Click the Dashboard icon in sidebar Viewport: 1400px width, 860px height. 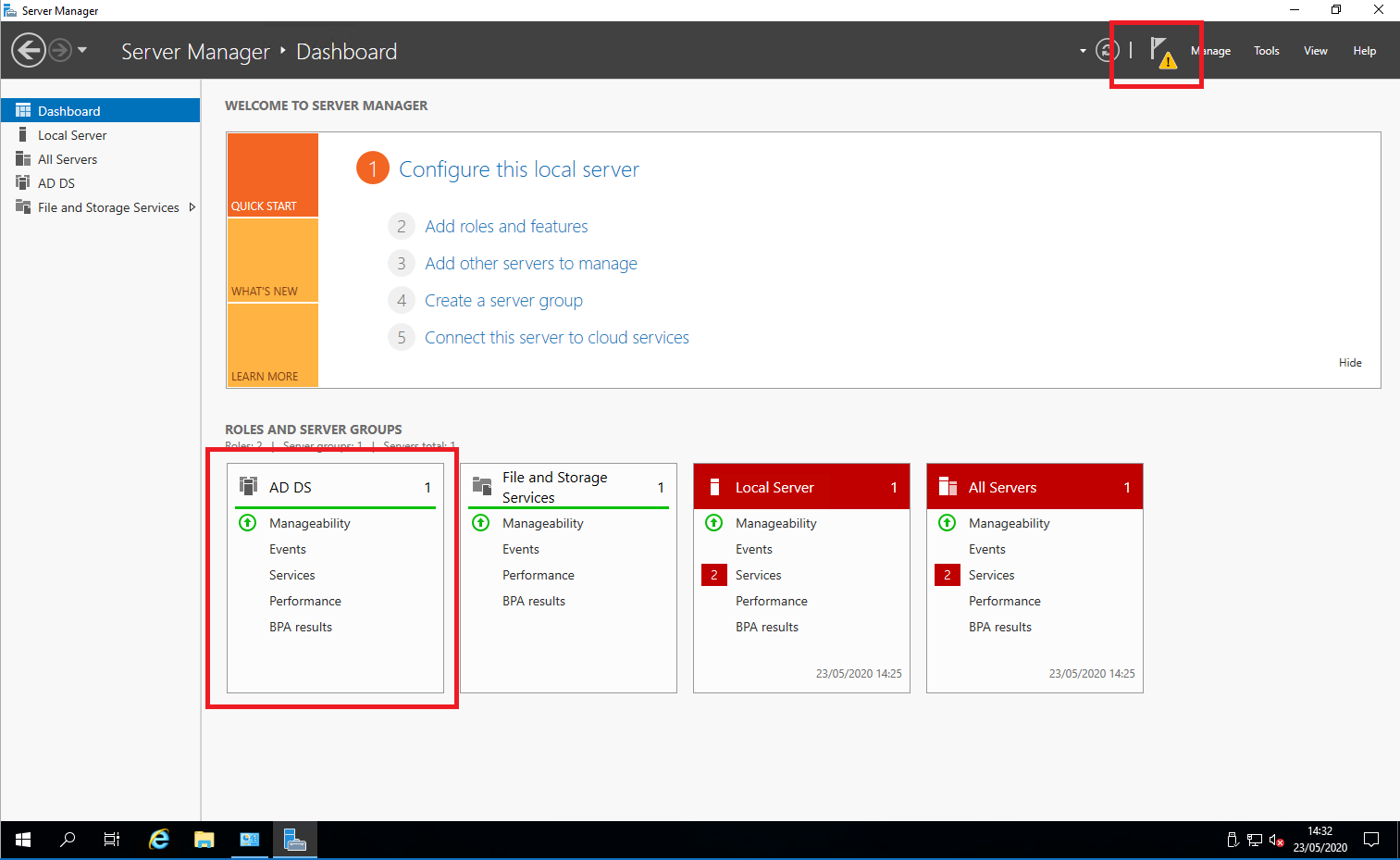click(23, 110)
